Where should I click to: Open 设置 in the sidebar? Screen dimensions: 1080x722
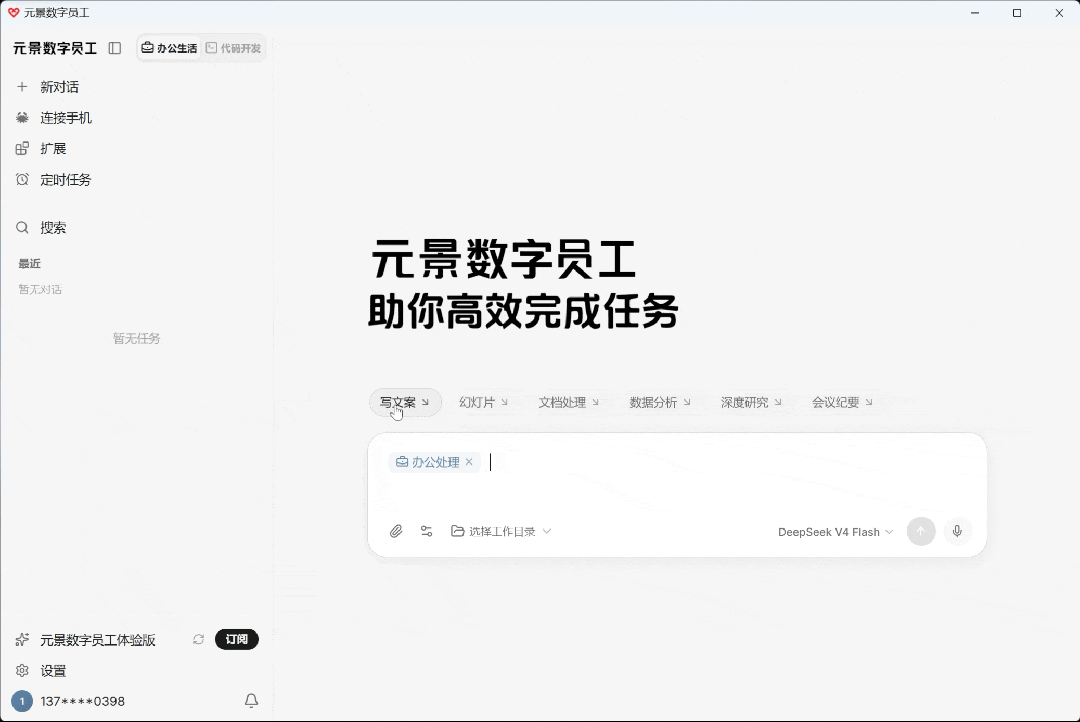(x=53, y=671)
